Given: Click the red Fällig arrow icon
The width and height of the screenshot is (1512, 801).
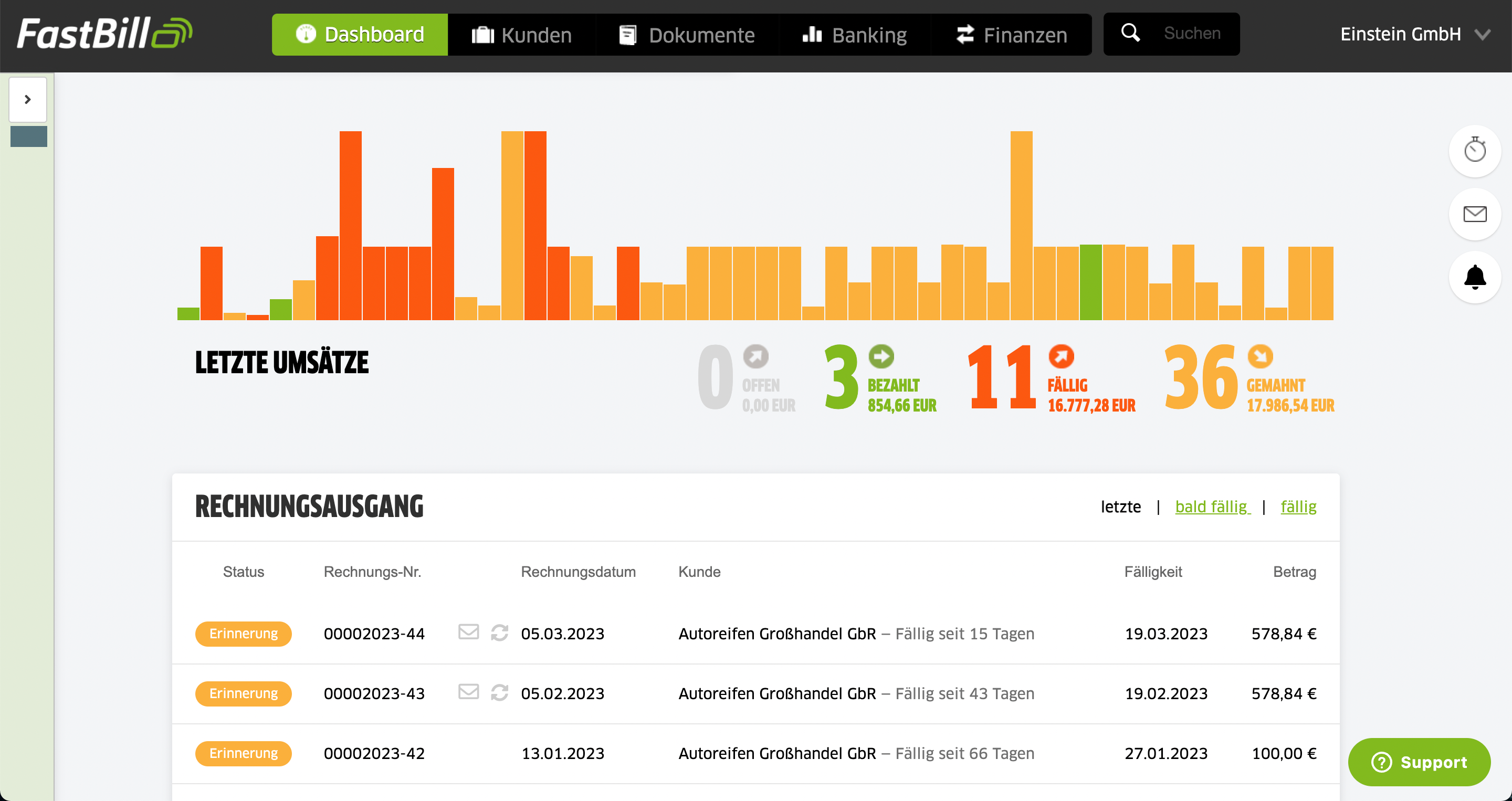Looking at the screenshot, I should point(1060,356).
